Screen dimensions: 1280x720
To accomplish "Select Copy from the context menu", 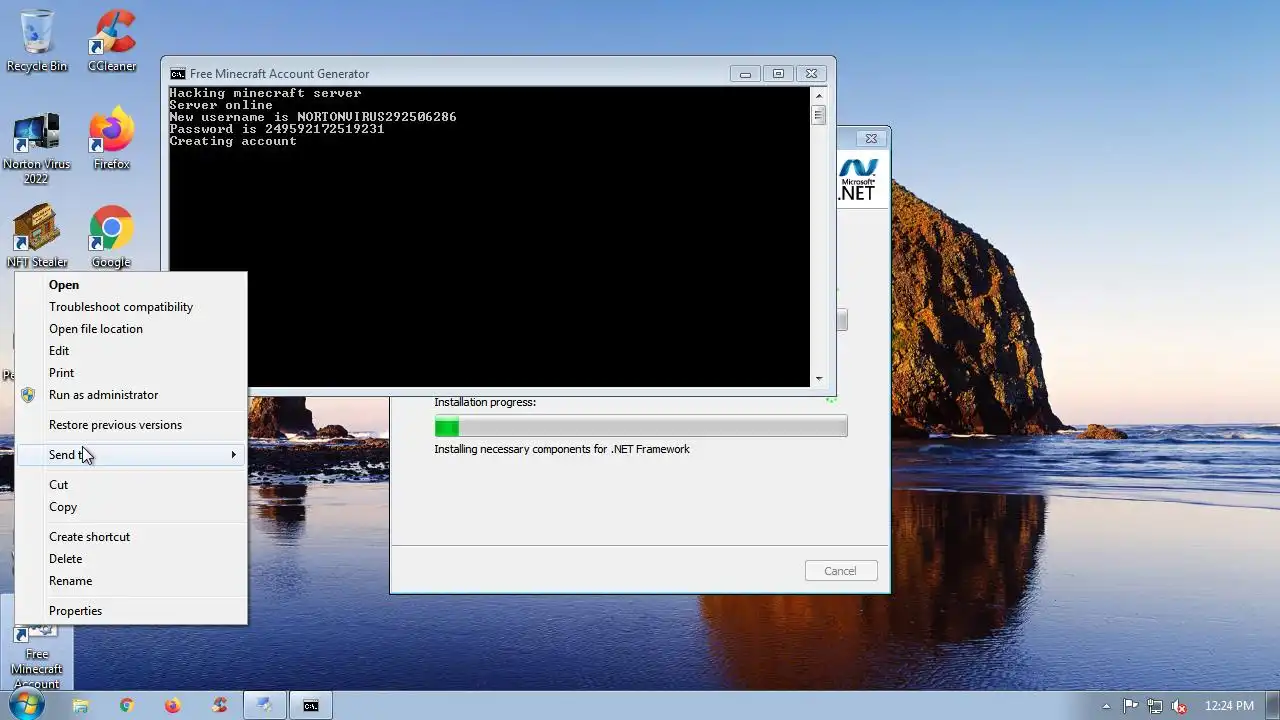I will coord(131,507).
